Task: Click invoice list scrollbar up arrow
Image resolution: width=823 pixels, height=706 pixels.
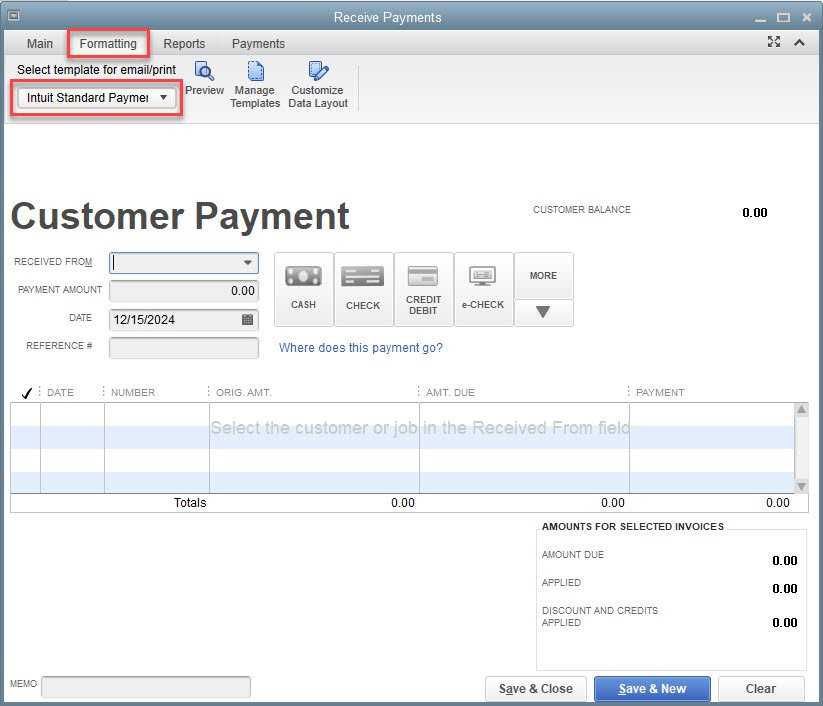Action: click(801, 409)
